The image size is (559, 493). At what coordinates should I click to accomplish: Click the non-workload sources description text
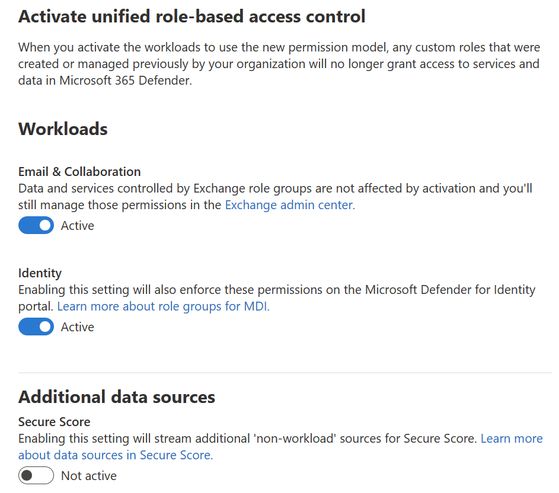(247, 438)
